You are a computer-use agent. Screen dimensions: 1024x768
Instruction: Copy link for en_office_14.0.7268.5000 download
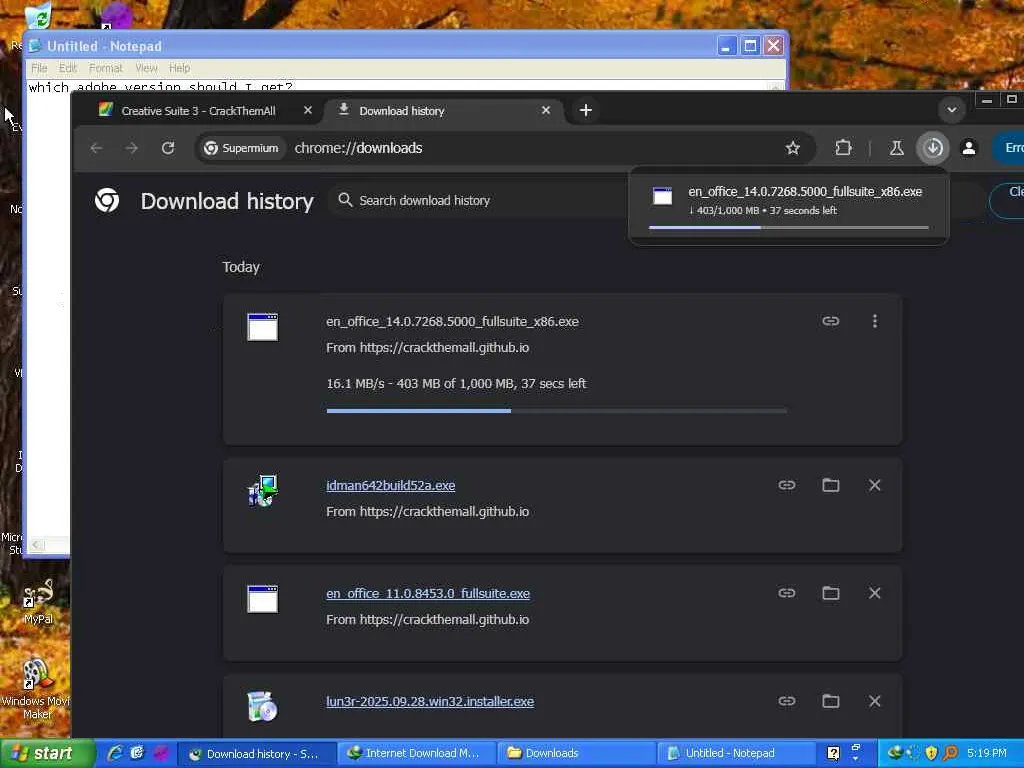pyautogui.click(x=831, y=321)
